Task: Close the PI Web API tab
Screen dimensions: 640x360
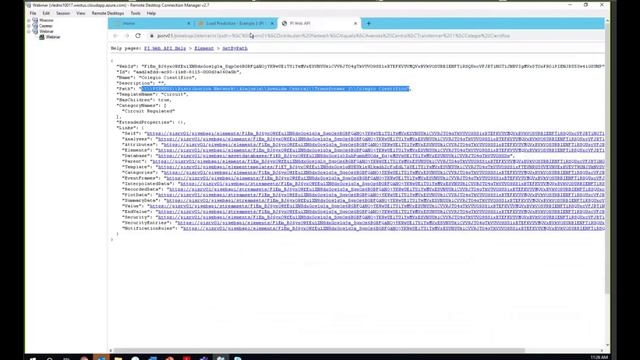Action: (x=356, y=24)
